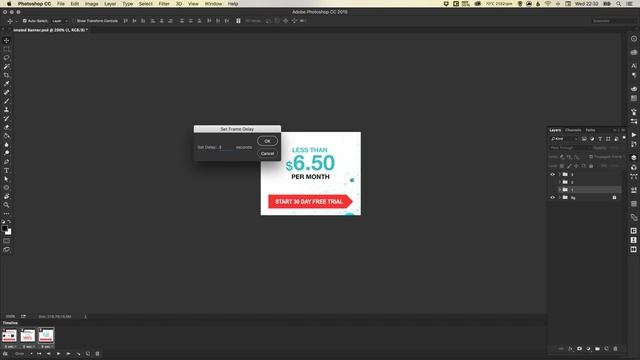640x360 pixels.
Task: Click the background color swatch
Action: coord(9,232)
